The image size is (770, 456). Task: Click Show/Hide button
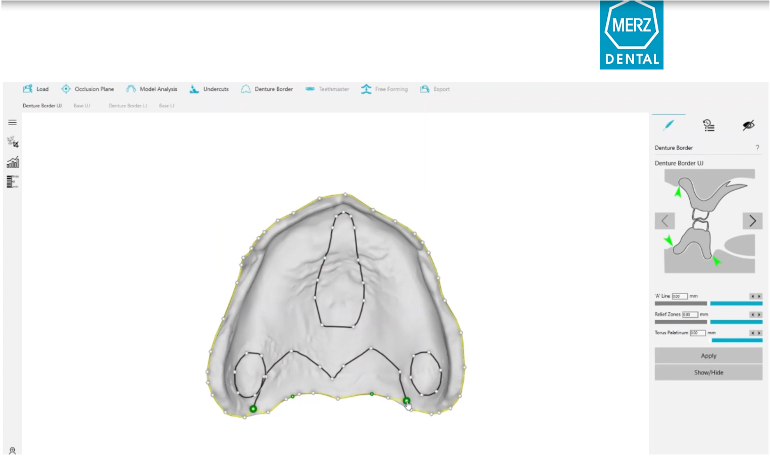pyautogui.click(x=708, y=372)
